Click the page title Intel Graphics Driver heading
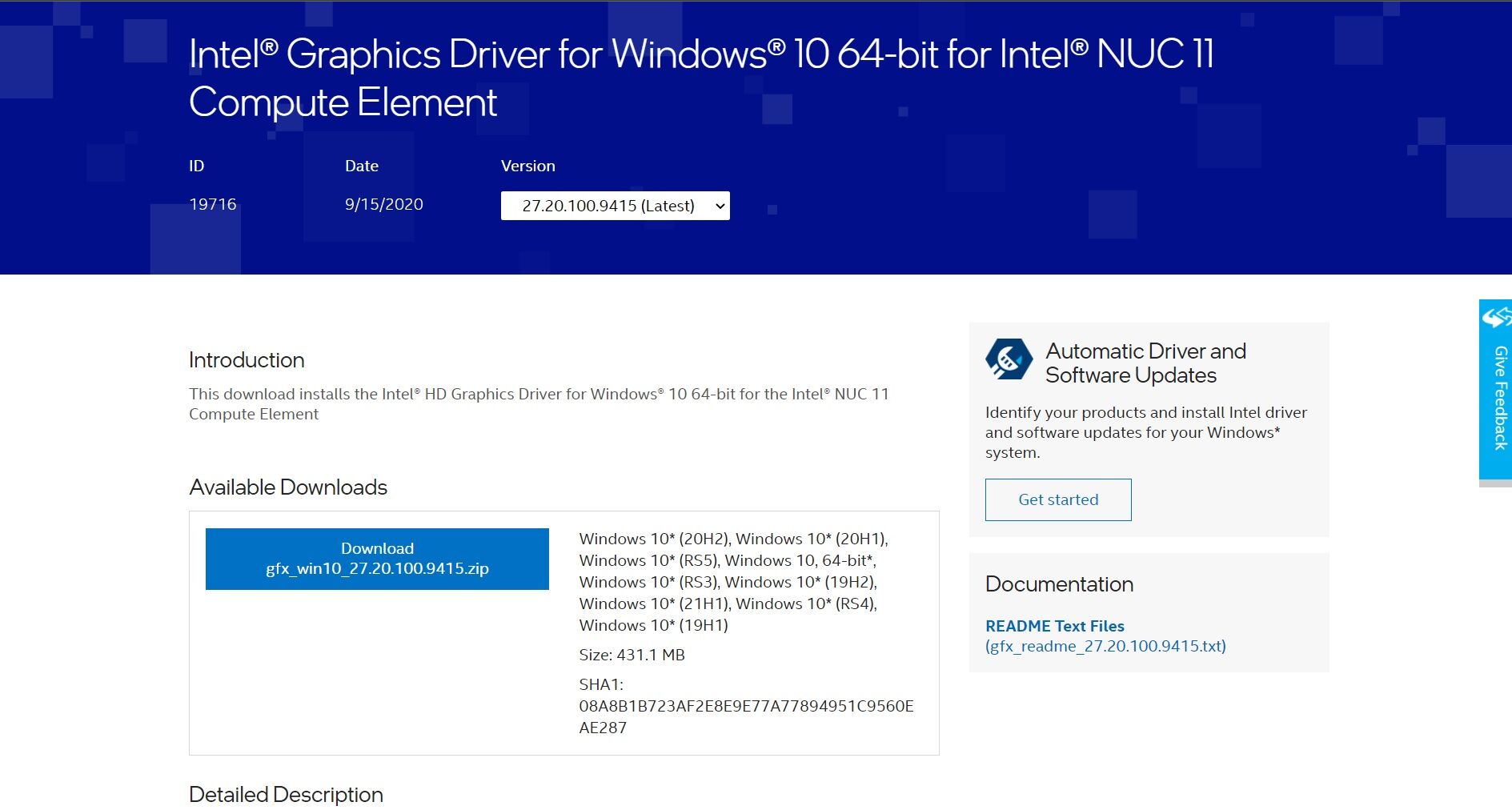 (701, 78)
